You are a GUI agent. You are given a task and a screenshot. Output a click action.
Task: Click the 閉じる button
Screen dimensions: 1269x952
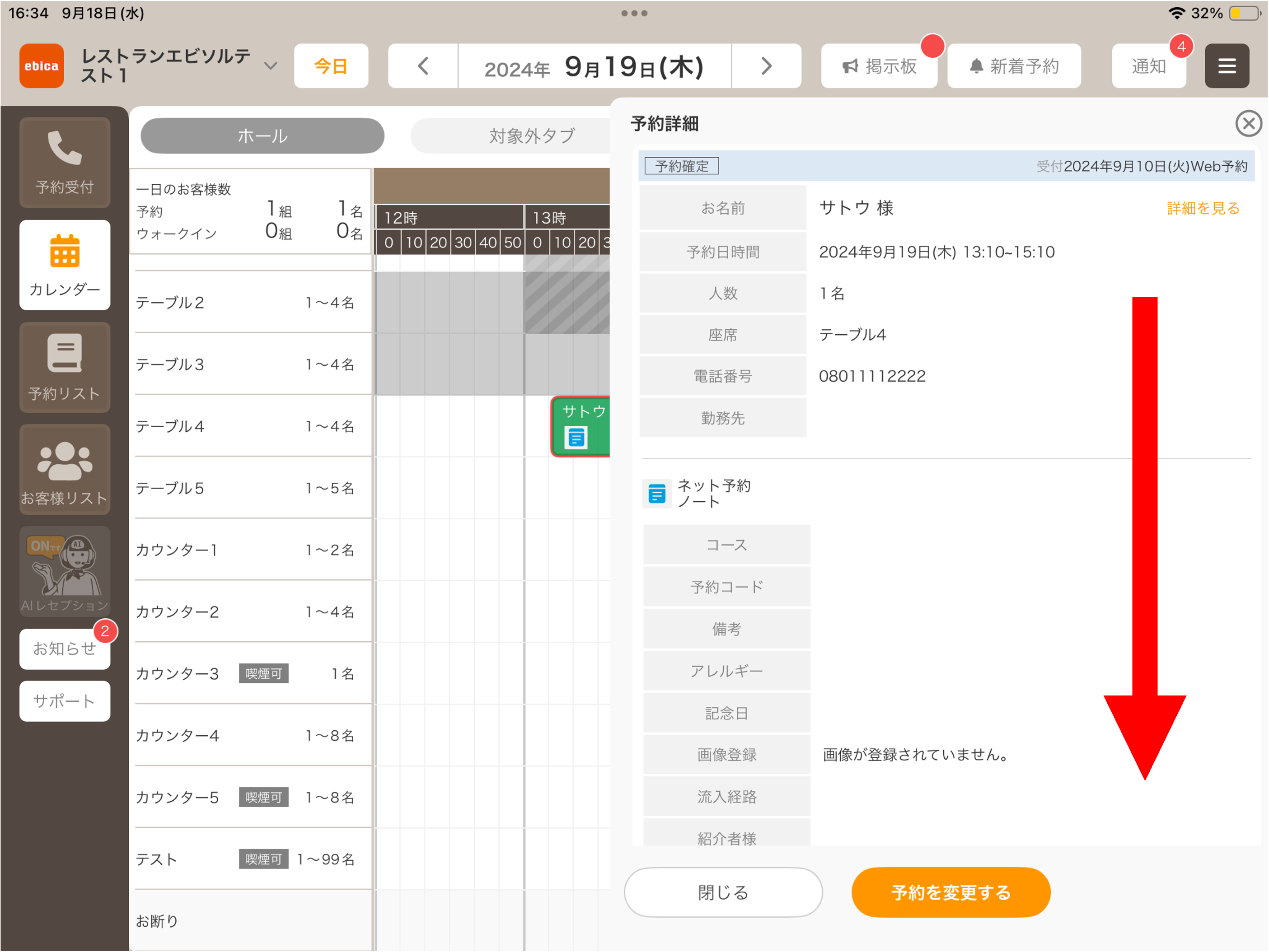click(x=723, y=892)
